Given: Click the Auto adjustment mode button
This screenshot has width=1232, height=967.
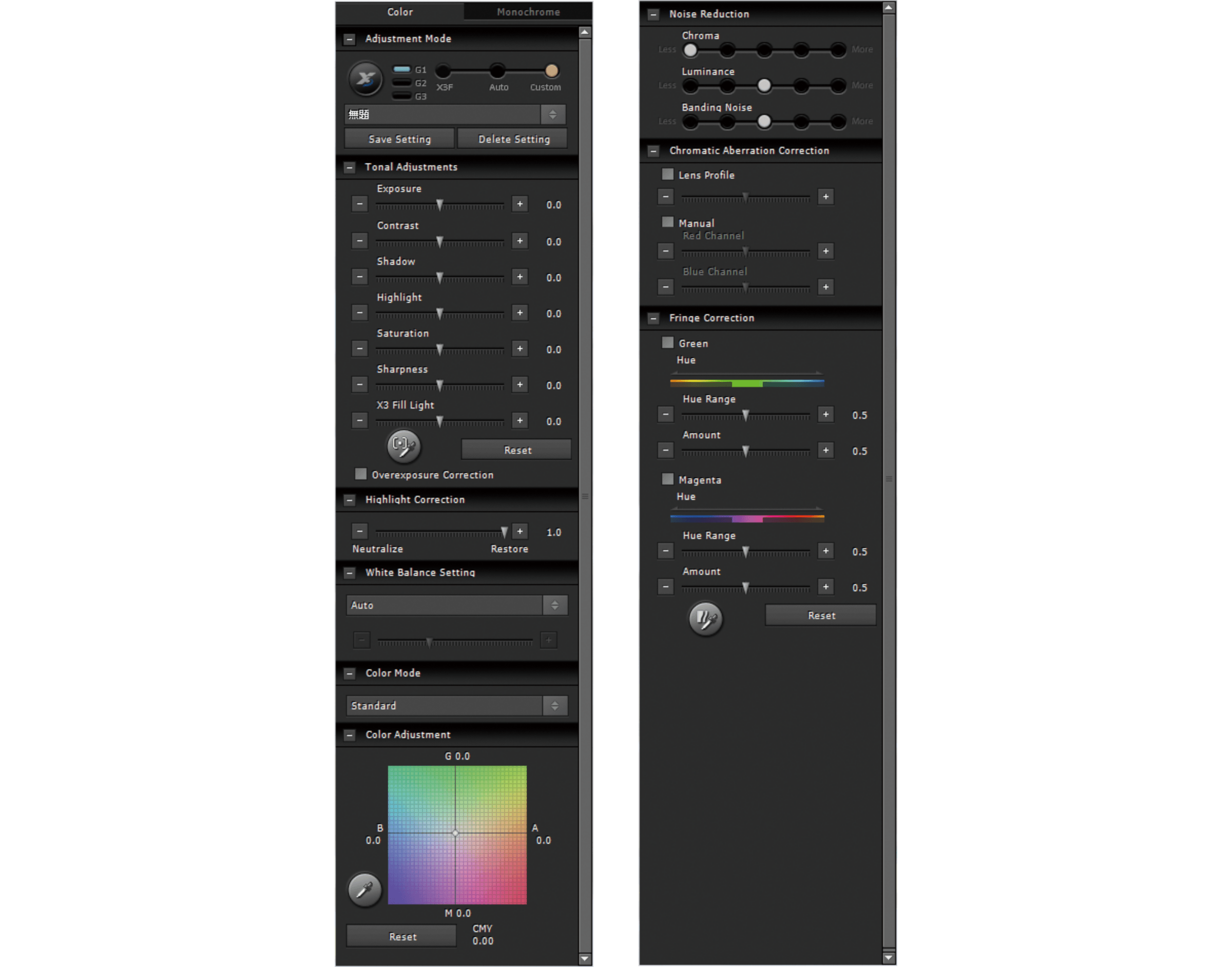Looking at the screenshot, I should [x=499, y=70].
